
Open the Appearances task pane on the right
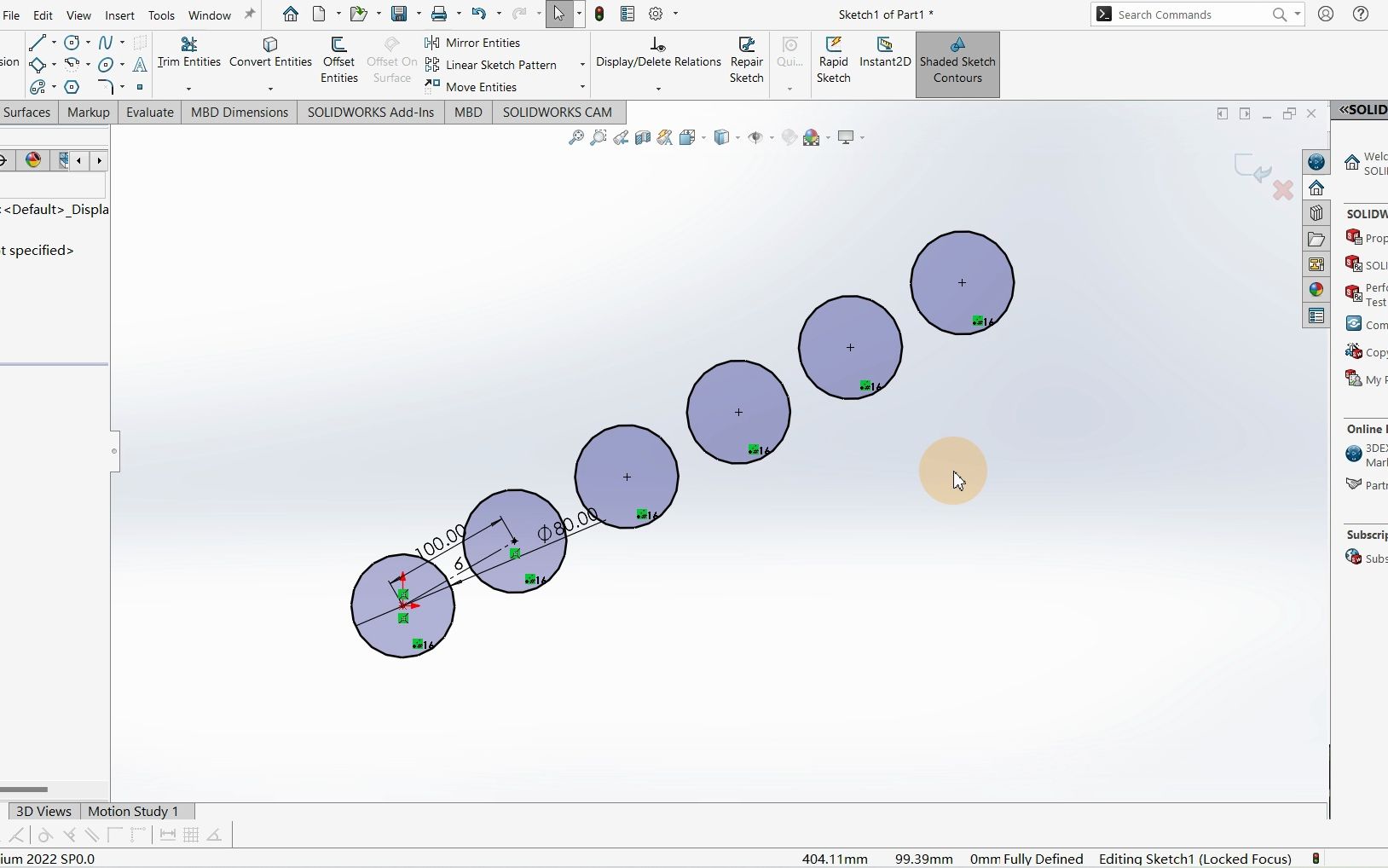pos(1316,290)
